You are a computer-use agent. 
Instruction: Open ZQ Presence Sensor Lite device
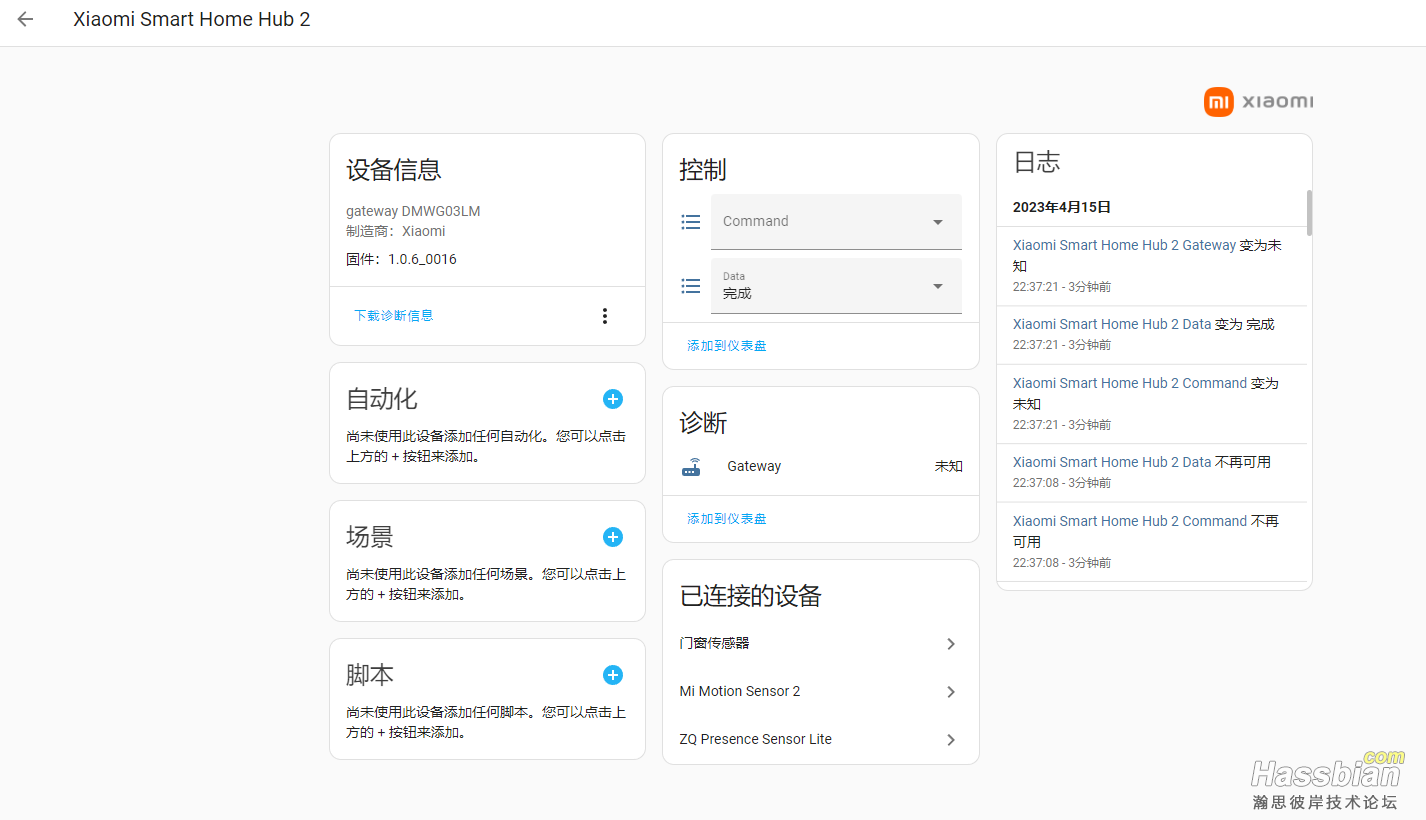tap(820, 740)
